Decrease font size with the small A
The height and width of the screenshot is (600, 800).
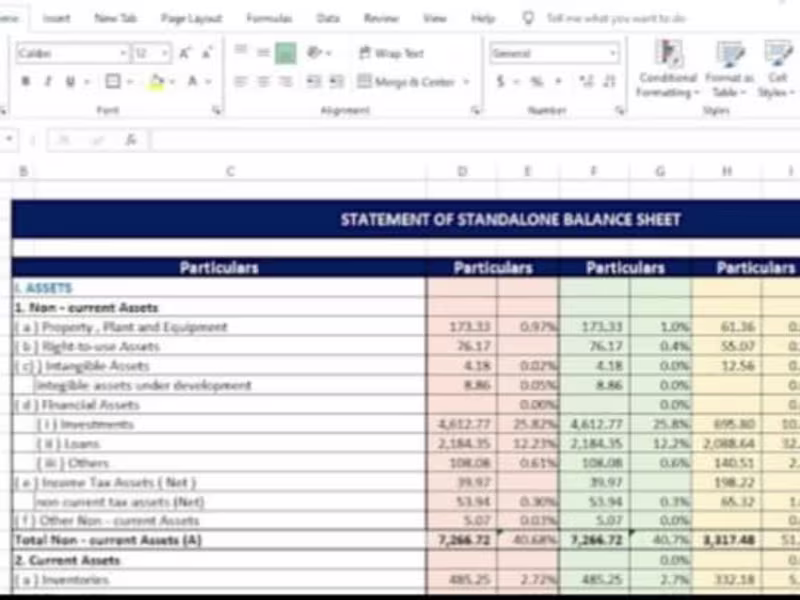pos(207,53)
